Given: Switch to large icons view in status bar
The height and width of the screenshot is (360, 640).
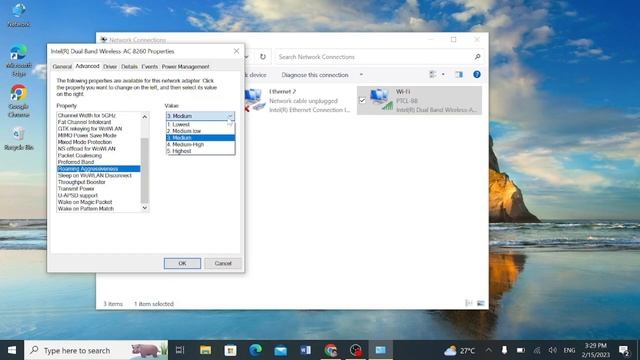Looking at the screenshot, I should (480, 303).
